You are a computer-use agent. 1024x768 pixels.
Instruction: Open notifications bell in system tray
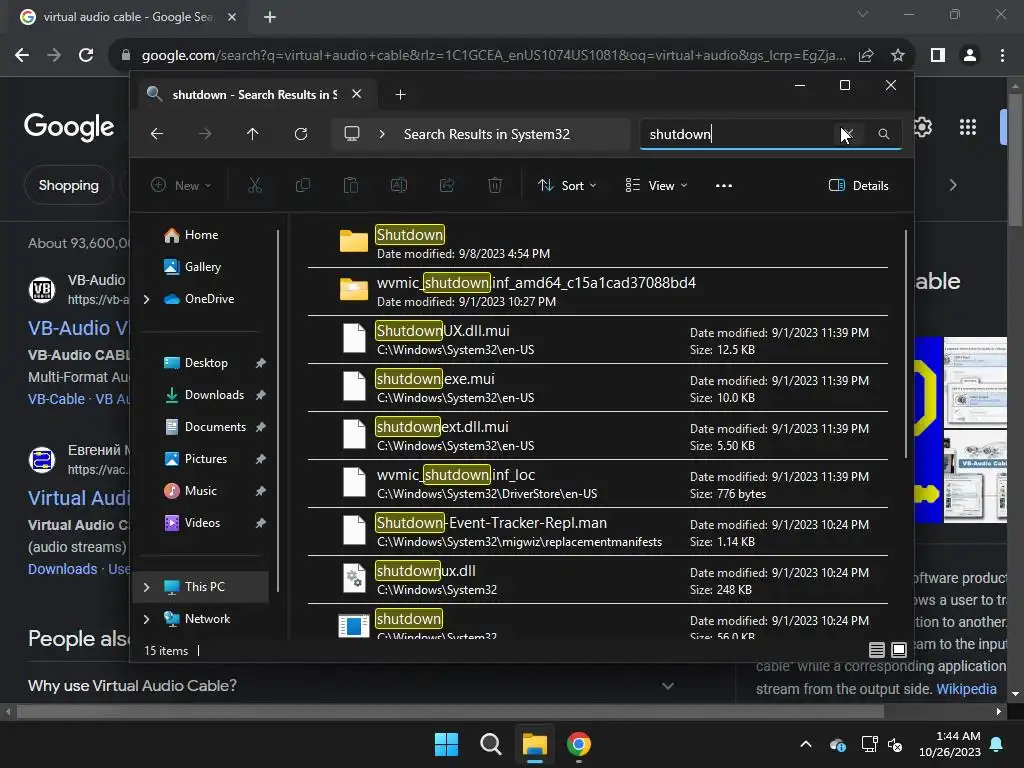click(997, 744)
